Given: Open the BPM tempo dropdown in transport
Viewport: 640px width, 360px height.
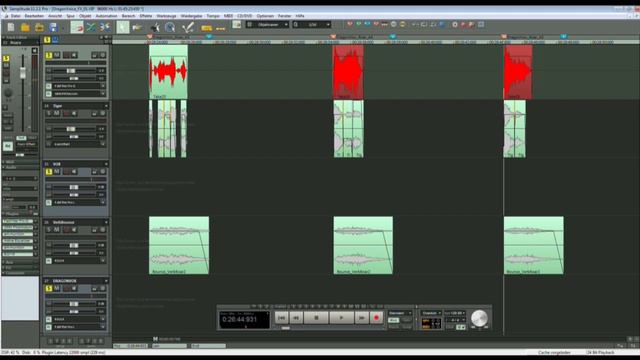Looking at the screenshot, I should 455,313.
